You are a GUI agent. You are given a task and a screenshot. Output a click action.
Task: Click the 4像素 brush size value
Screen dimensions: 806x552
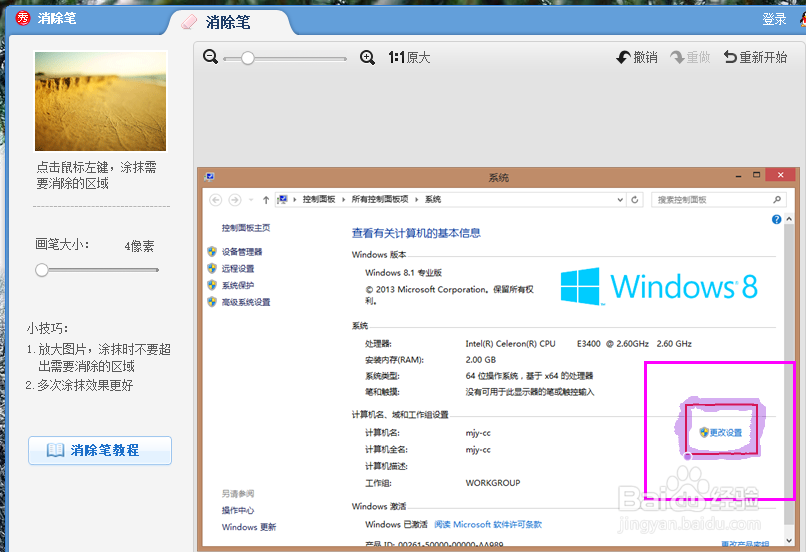(139, 247)
